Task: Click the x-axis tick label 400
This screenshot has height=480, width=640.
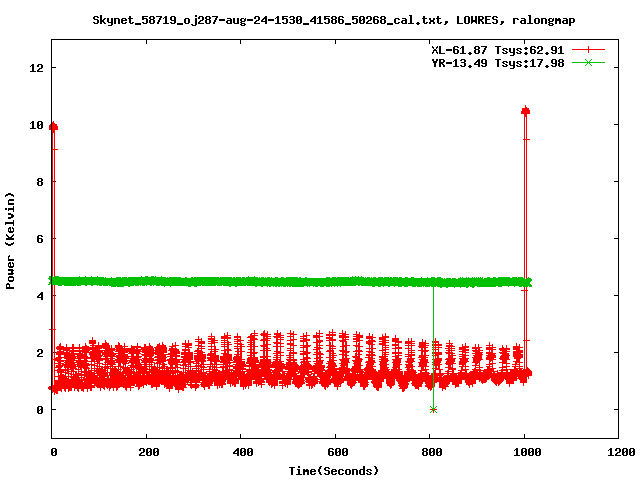Action: pos(243,452)
